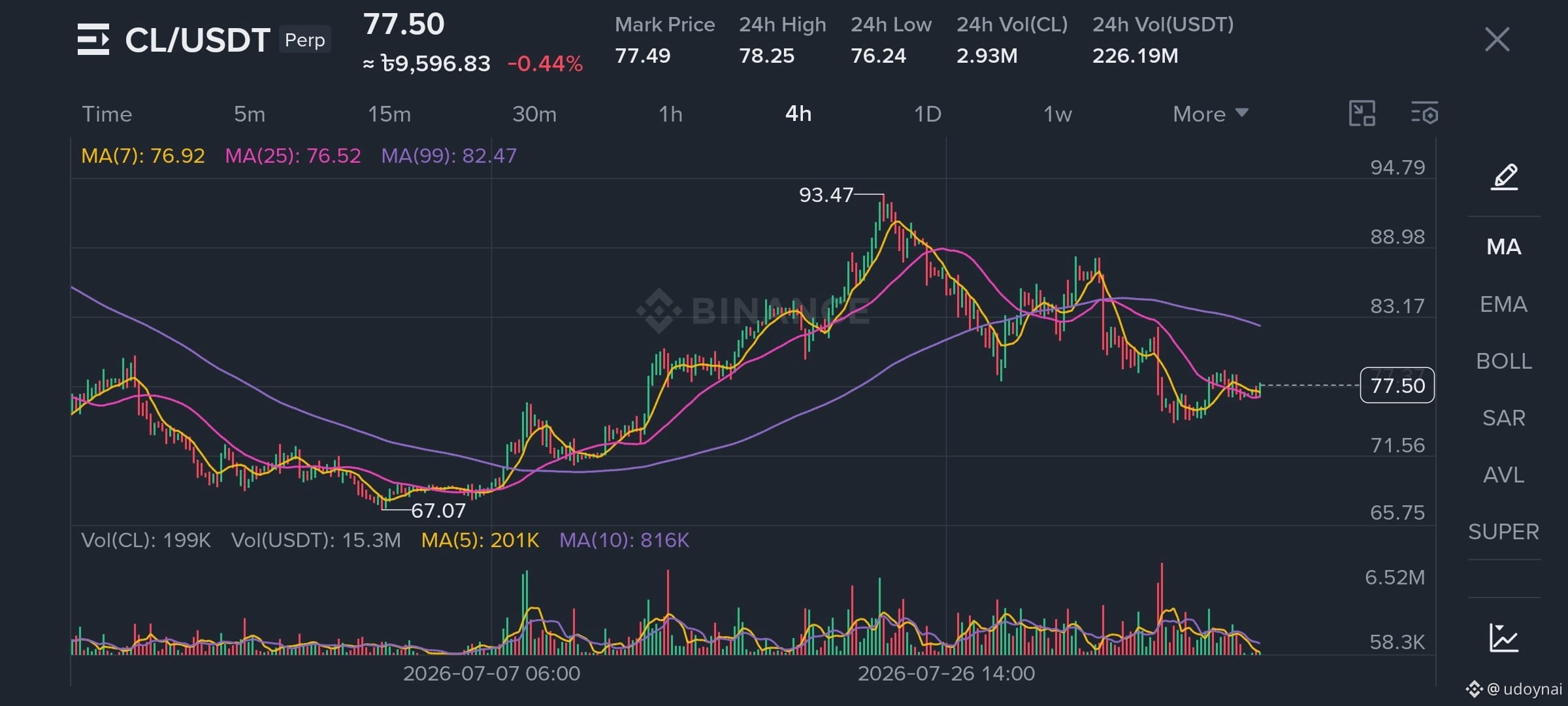Open the trading pair list menu icon

pos(93,40)
